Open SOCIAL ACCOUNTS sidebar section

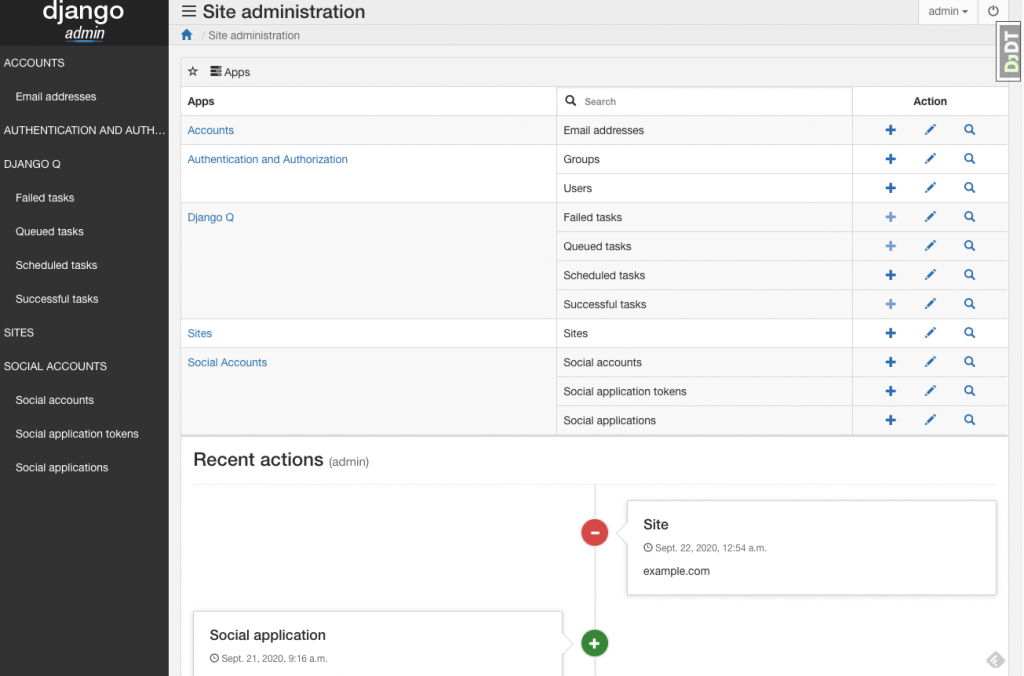[55, 366]
